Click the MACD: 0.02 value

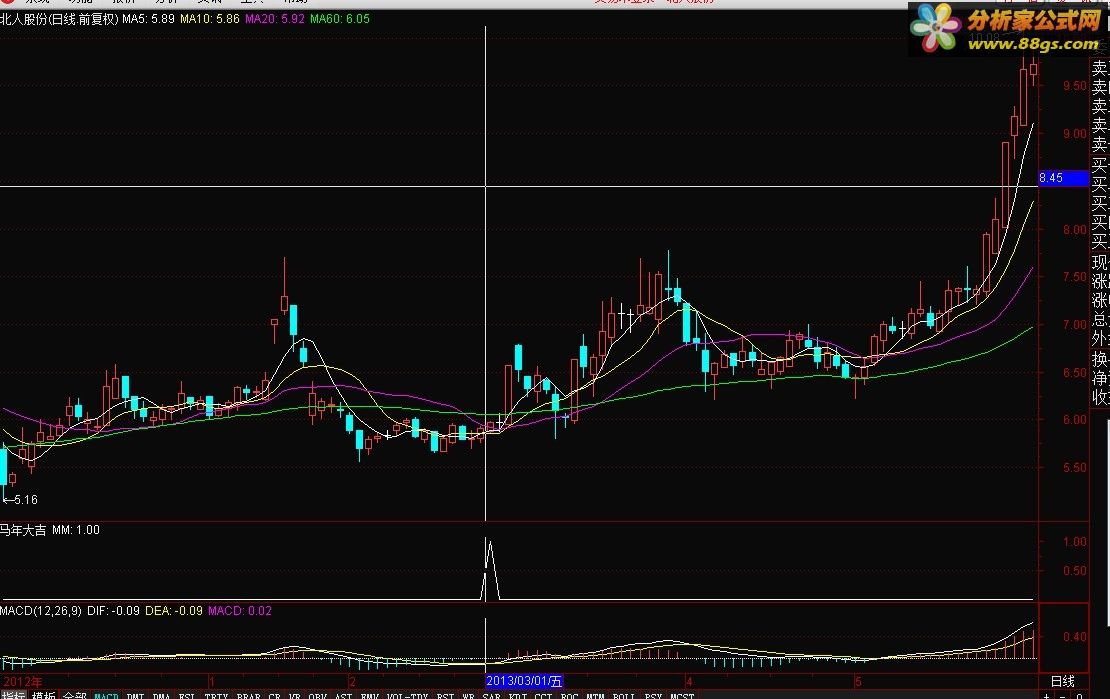coord(240,610)
